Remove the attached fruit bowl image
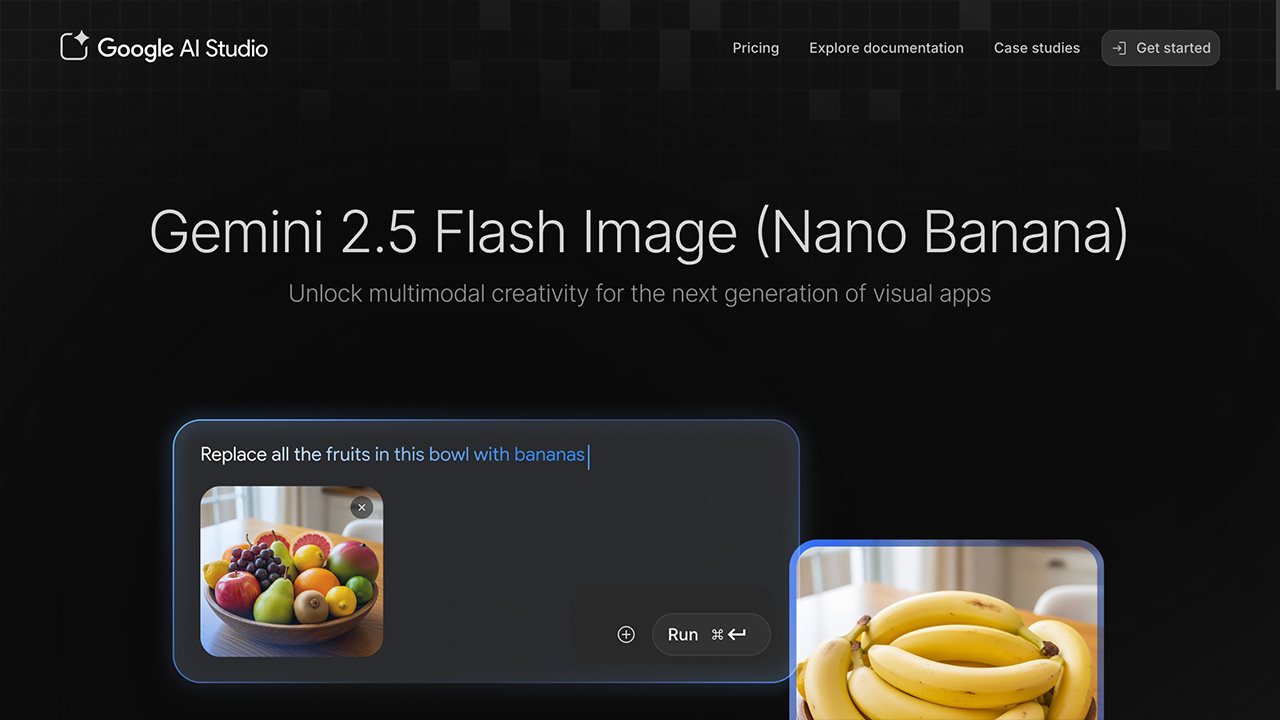The image size is (1280, 720). coord(362,507)
